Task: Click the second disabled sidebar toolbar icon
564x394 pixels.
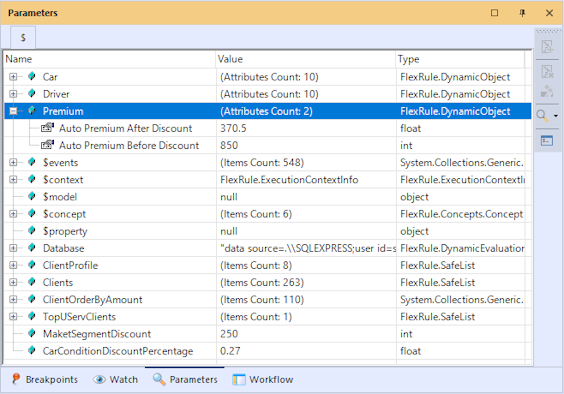Action: click(x=547, y=71)
